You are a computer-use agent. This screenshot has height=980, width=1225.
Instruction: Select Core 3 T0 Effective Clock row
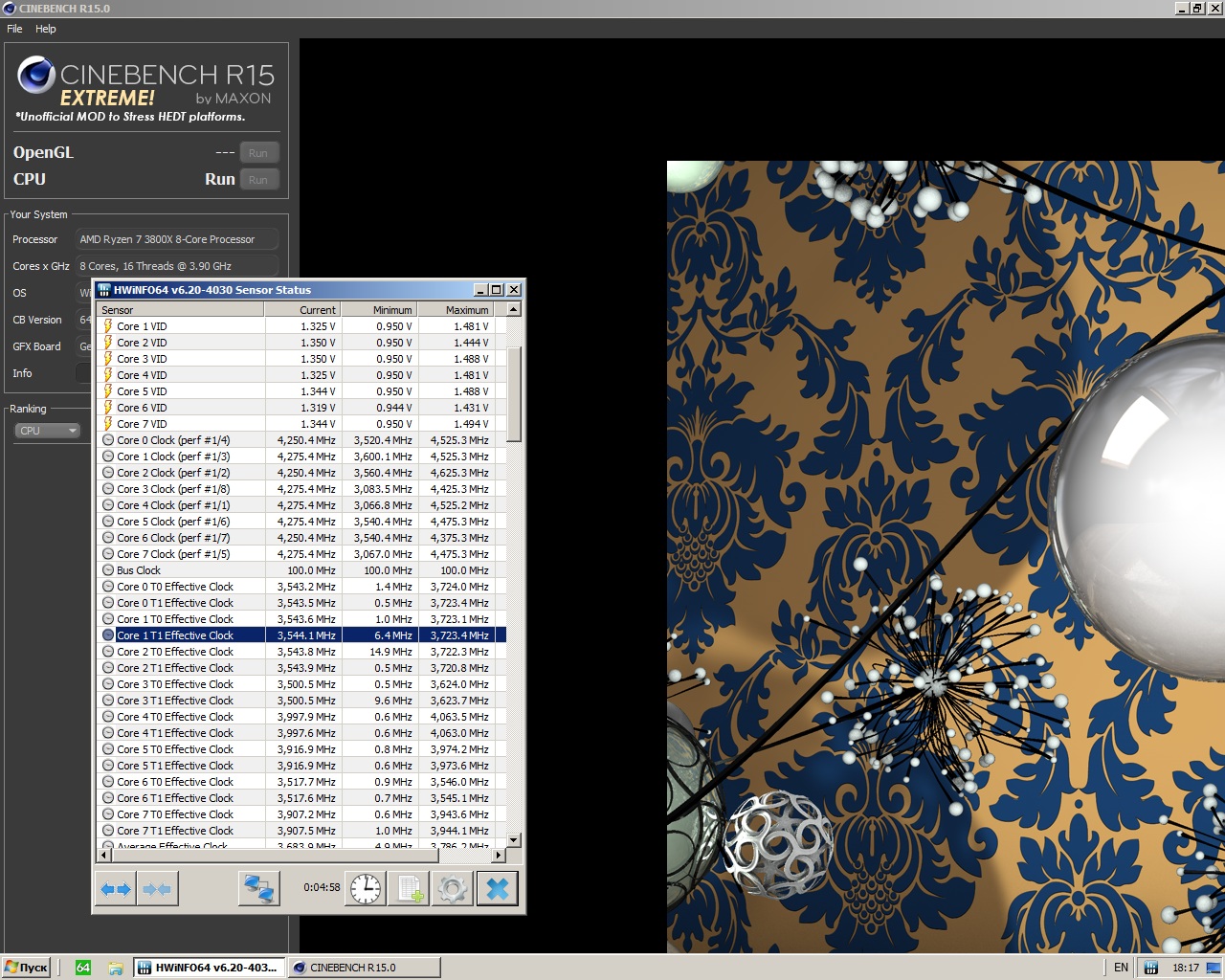click(302, 684)
